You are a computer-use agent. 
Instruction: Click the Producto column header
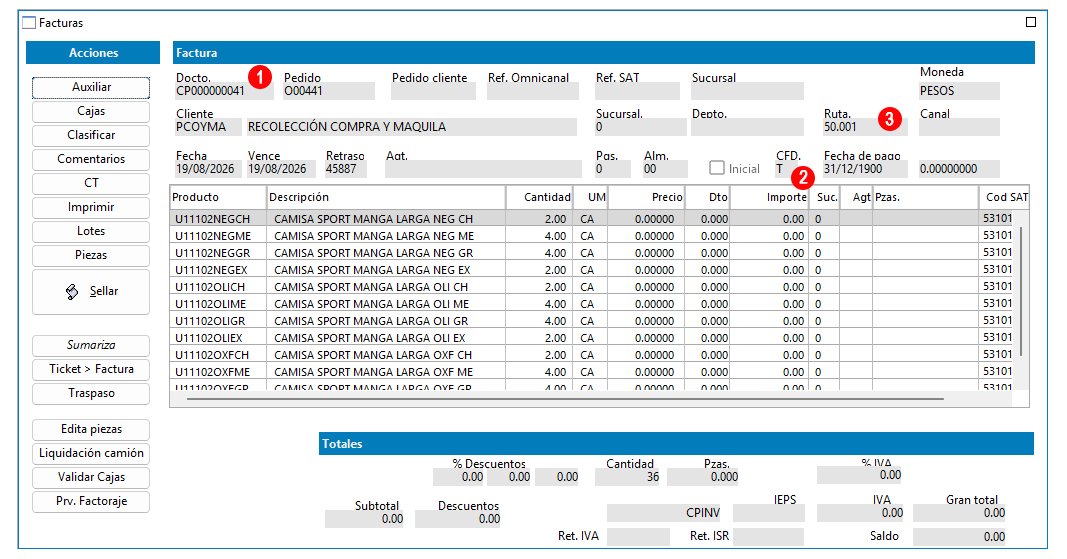(218, 197)
